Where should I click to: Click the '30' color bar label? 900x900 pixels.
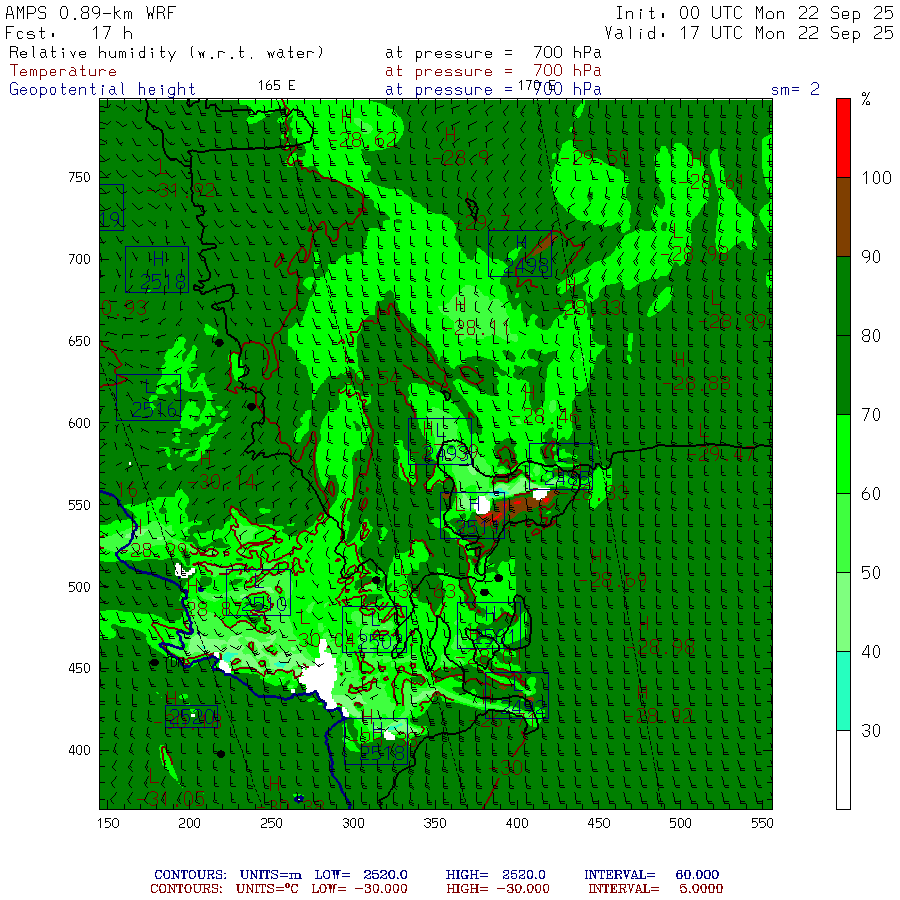[x=871, y=731]
